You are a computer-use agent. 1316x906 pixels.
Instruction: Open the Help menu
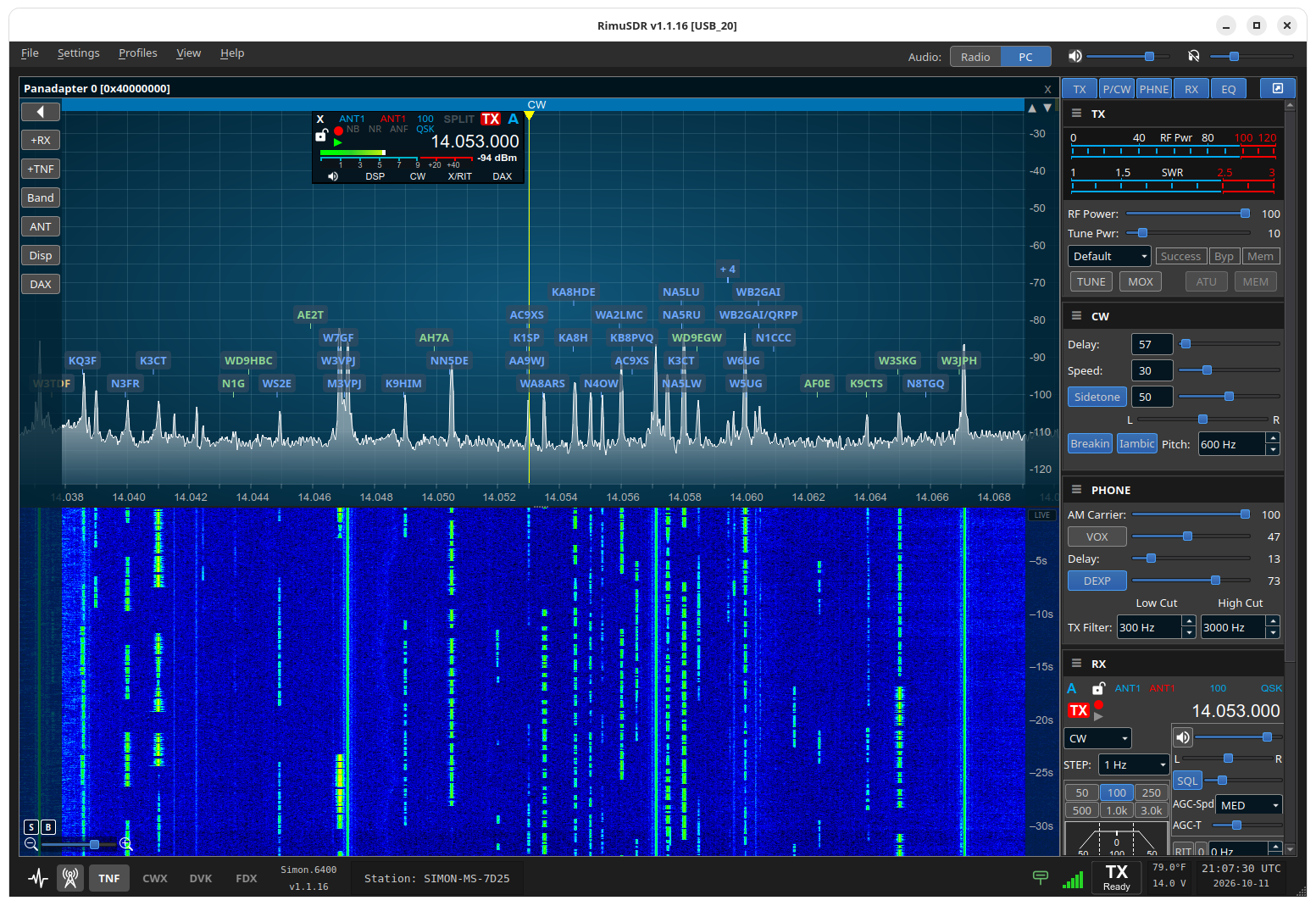click(232, 53)
